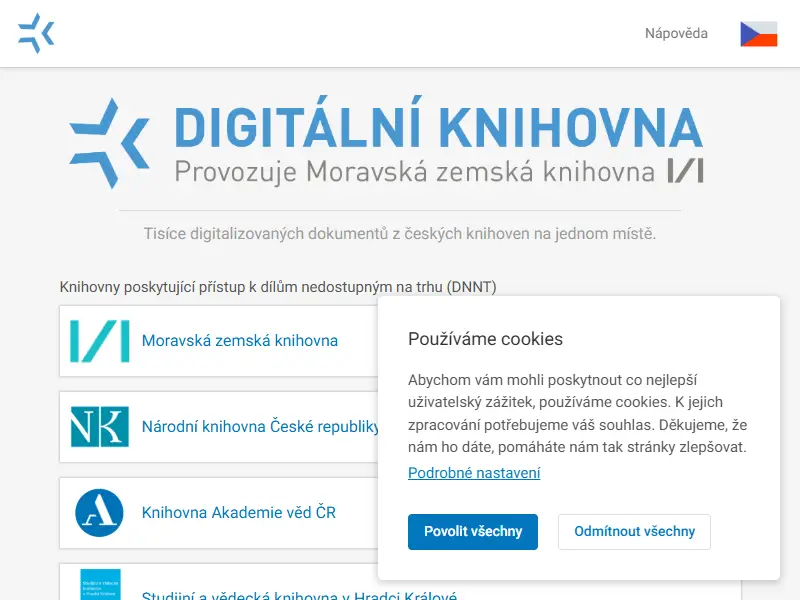The height and width of the screenshot is (600, 800).
Task: Open the Nápověda help link
Action: click(676, 34)
